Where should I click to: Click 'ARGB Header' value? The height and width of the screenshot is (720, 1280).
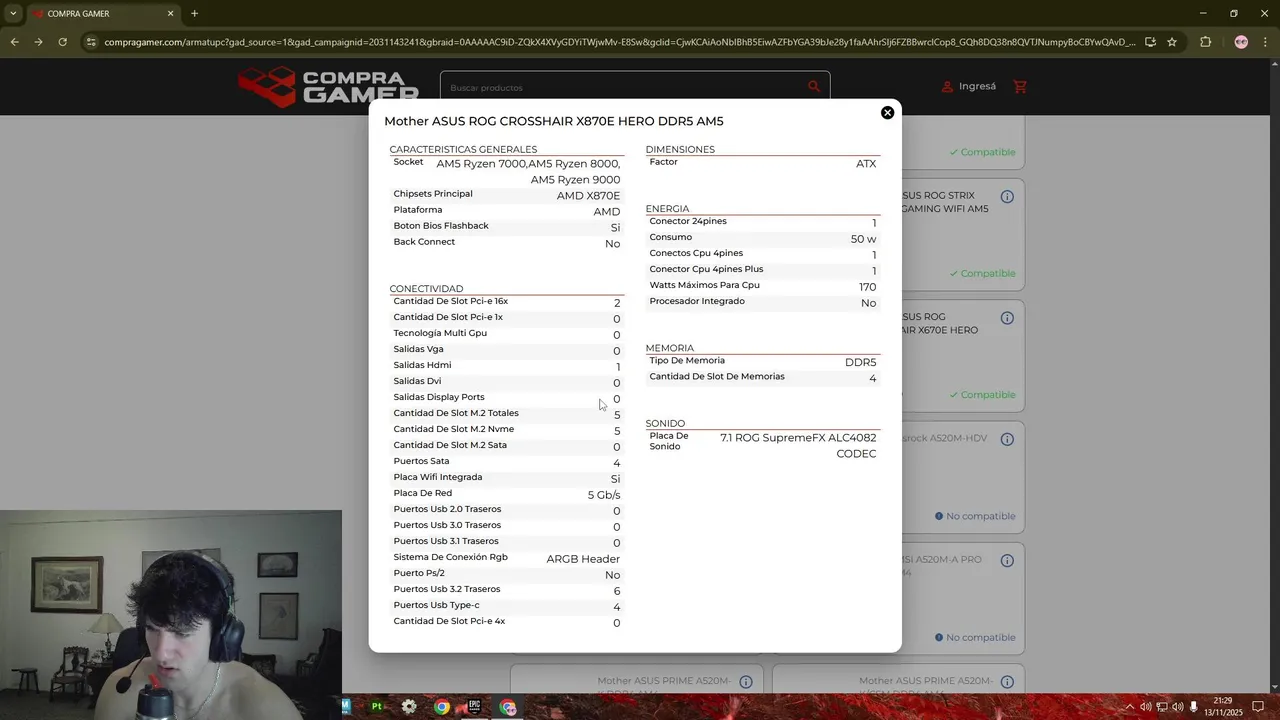583,559
